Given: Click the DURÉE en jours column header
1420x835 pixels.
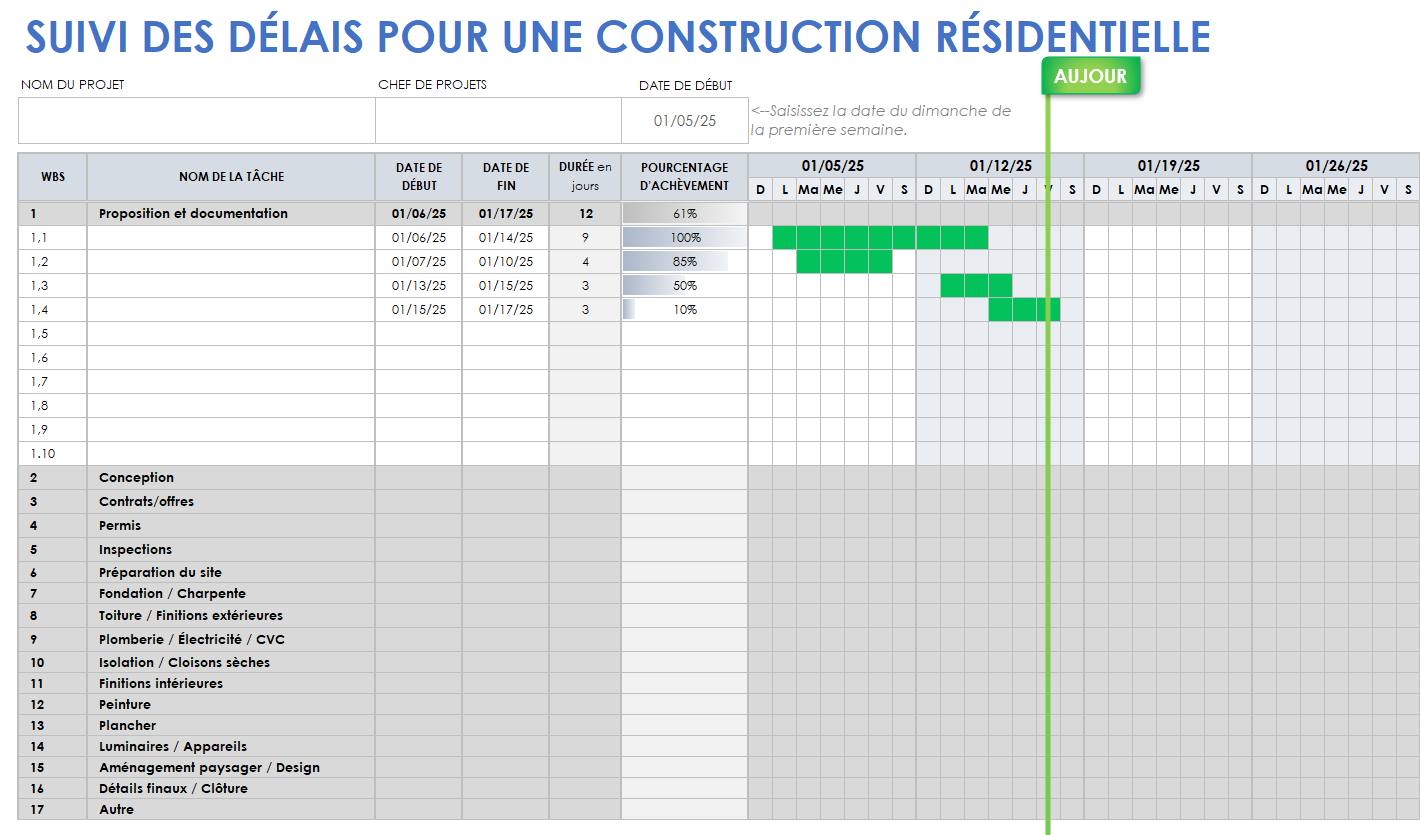Looking at the screenshot, I should click(x=585, y=177).
